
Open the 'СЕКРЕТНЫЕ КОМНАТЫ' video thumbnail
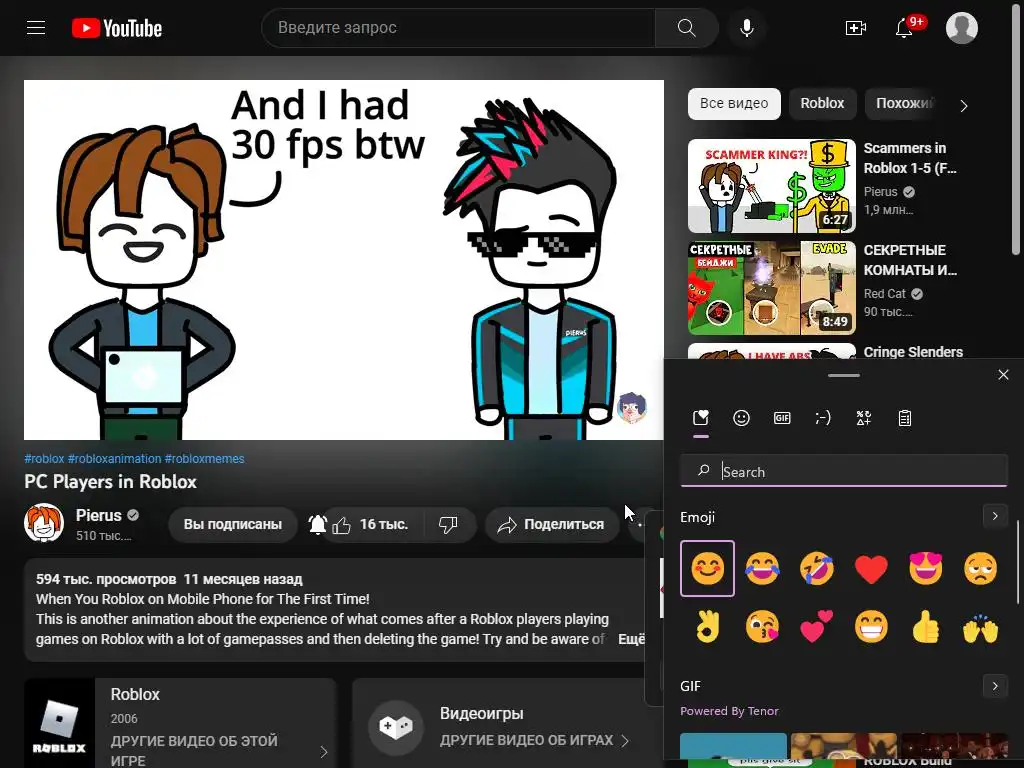pyautogui.click(x=771, y=287)
